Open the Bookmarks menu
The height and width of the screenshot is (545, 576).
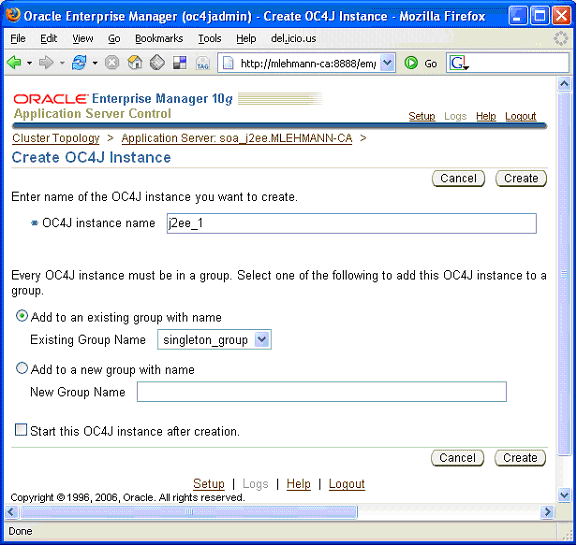[159, 38]
